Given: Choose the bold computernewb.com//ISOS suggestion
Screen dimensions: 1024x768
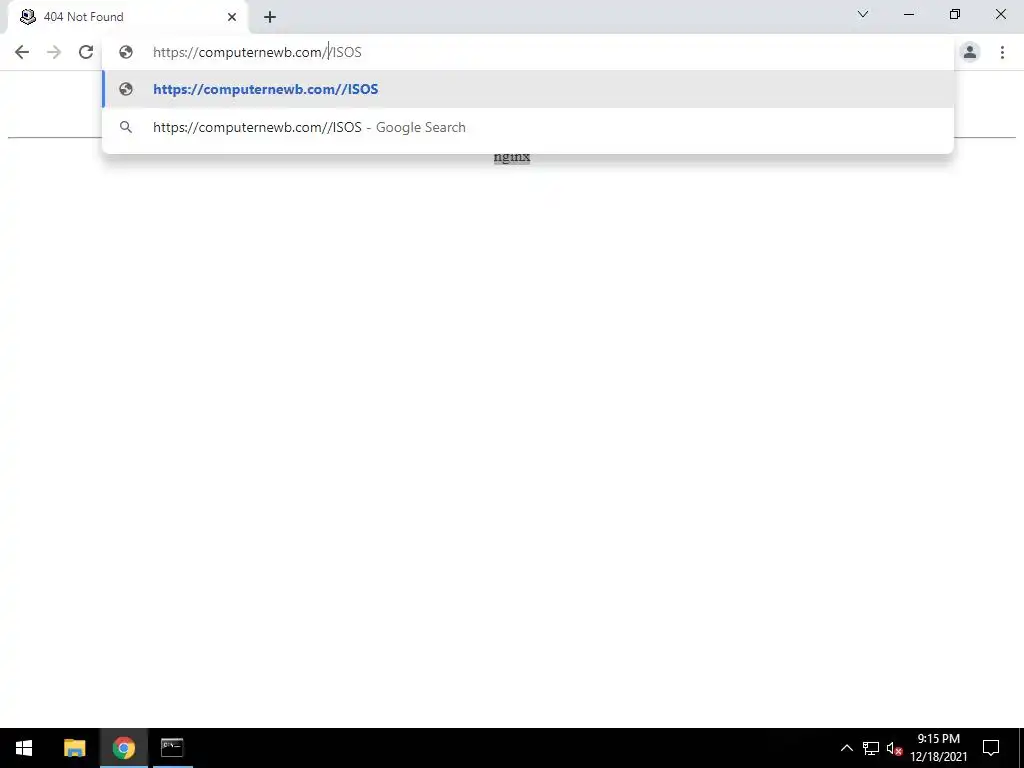Looking at the screenshot, I should coord(528,89).
